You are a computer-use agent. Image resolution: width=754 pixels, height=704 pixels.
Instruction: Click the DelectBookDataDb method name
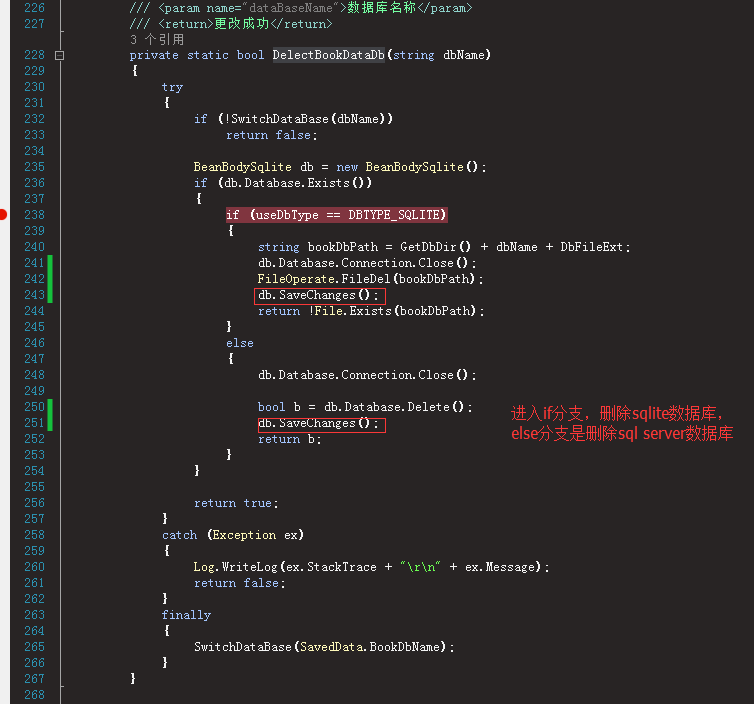pos(328,55)
